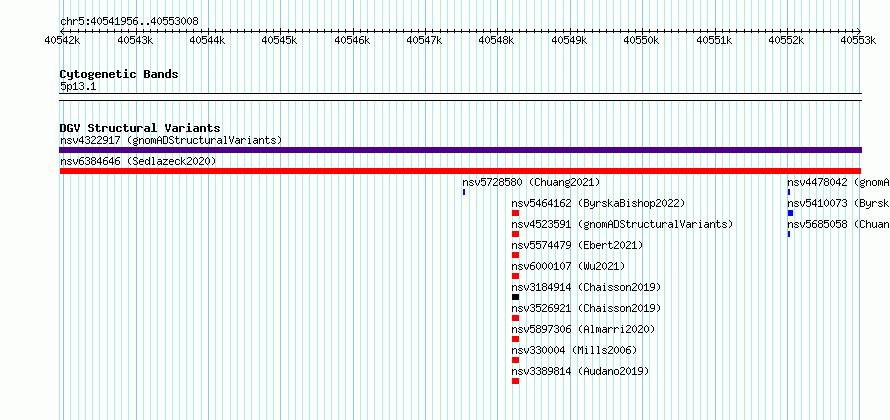
Task: Click the chr5:40541956..40553008 region label
Action: 129,22
